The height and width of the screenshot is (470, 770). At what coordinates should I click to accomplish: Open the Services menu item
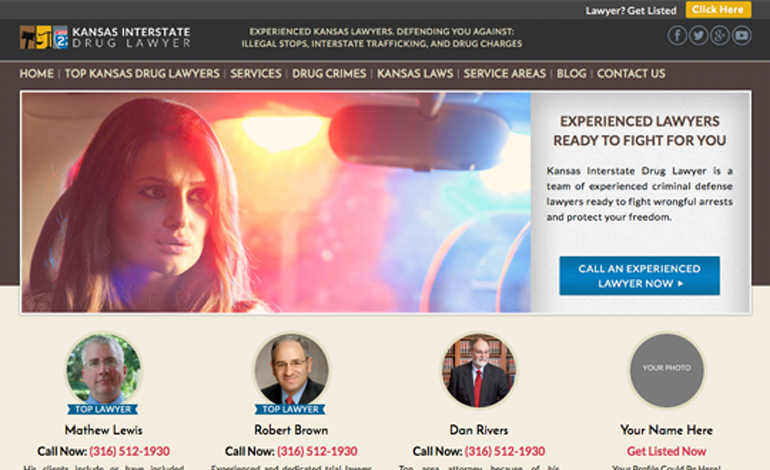[256, 74]
